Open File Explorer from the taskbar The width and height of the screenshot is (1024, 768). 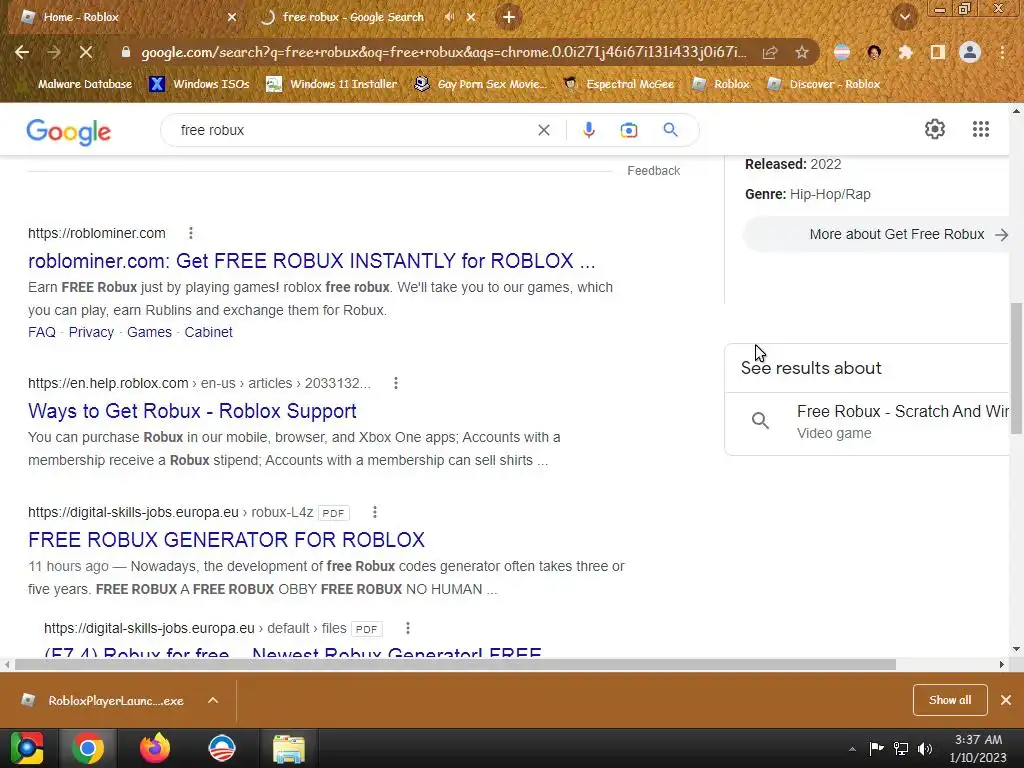pos(288,748)
